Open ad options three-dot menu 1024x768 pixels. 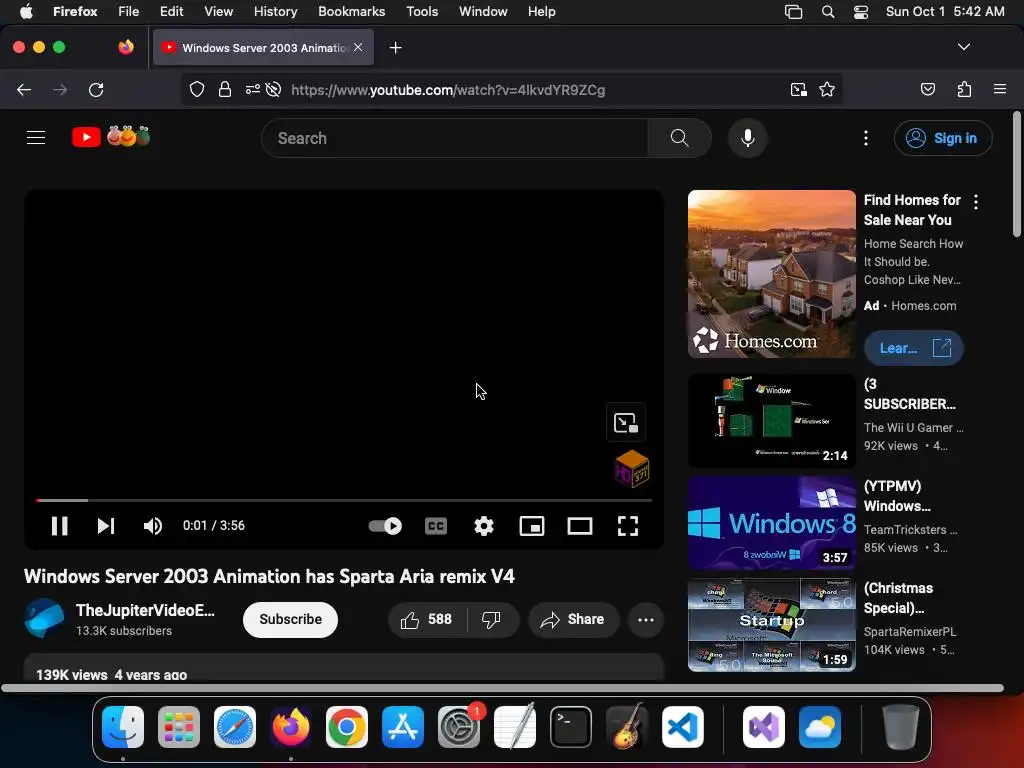tap(976, 202)
